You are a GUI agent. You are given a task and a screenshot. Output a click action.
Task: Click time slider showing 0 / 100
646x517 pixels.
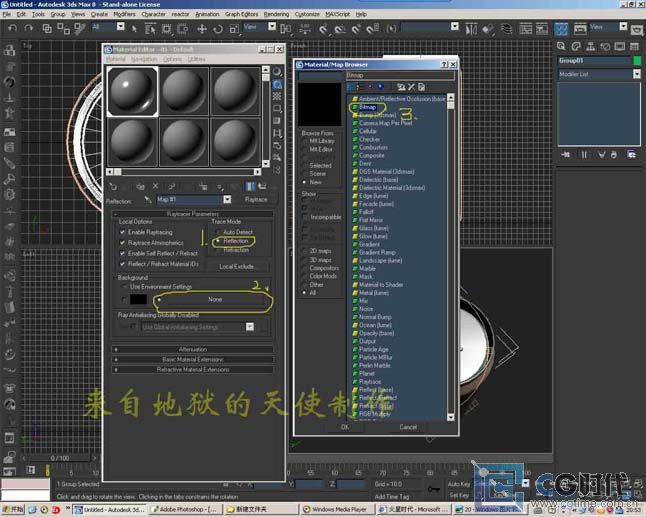pos(60,458)
